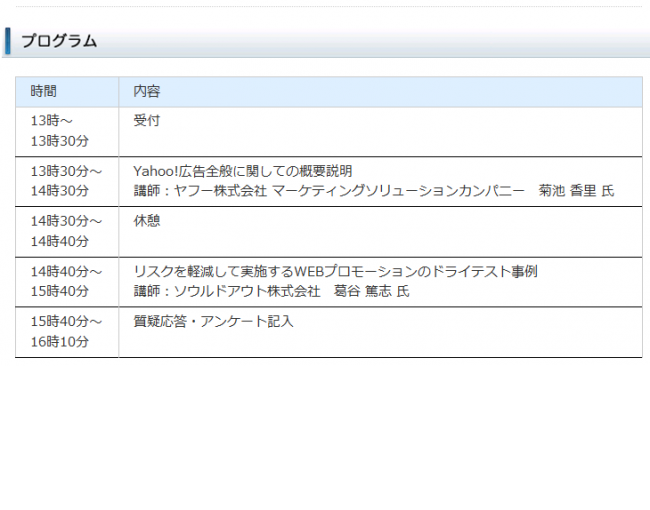The height and width of the screenshot is (510, 650).
Task: Click the 13時30分～14時30分 time cell
Action: (x=67, y=181)
